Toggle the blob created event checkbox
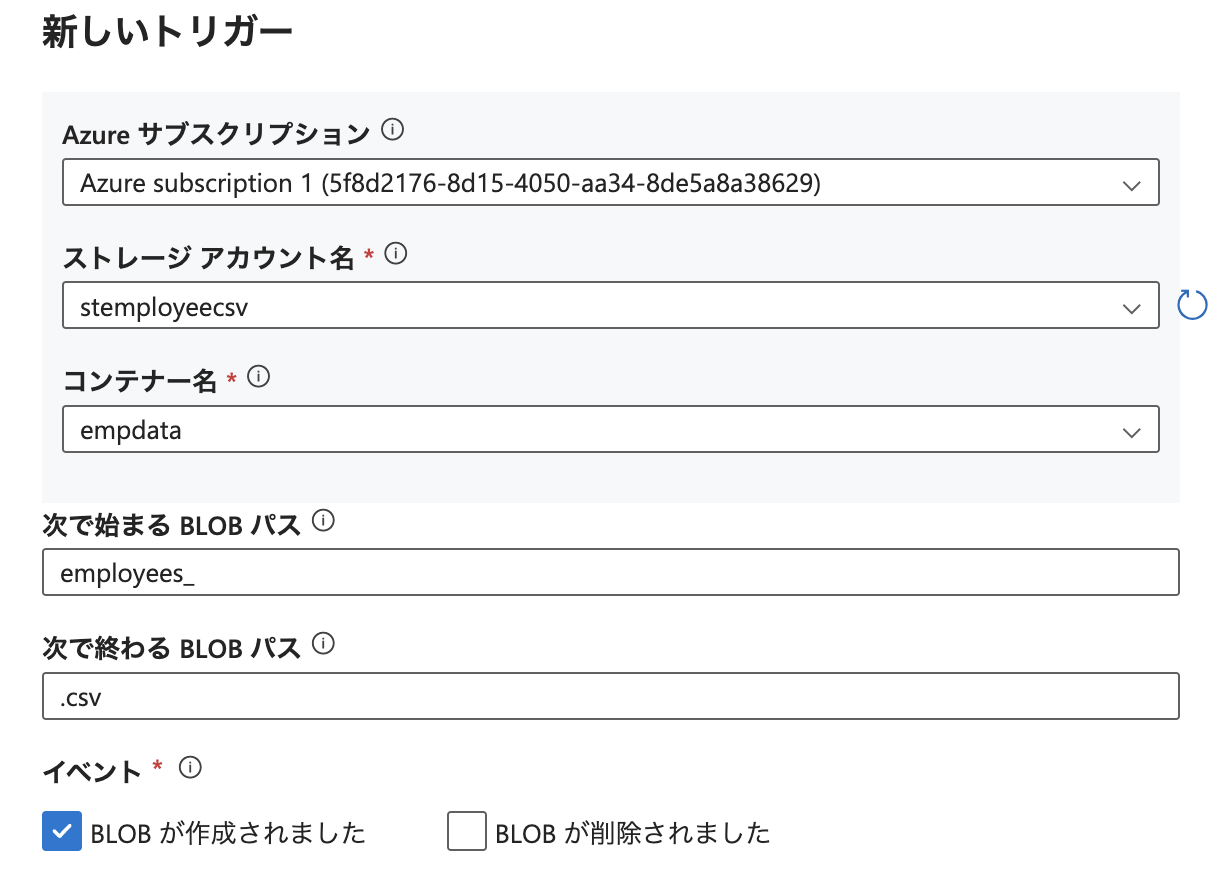The height and width of the screenshot is (878, 1216). pos(62,831)
